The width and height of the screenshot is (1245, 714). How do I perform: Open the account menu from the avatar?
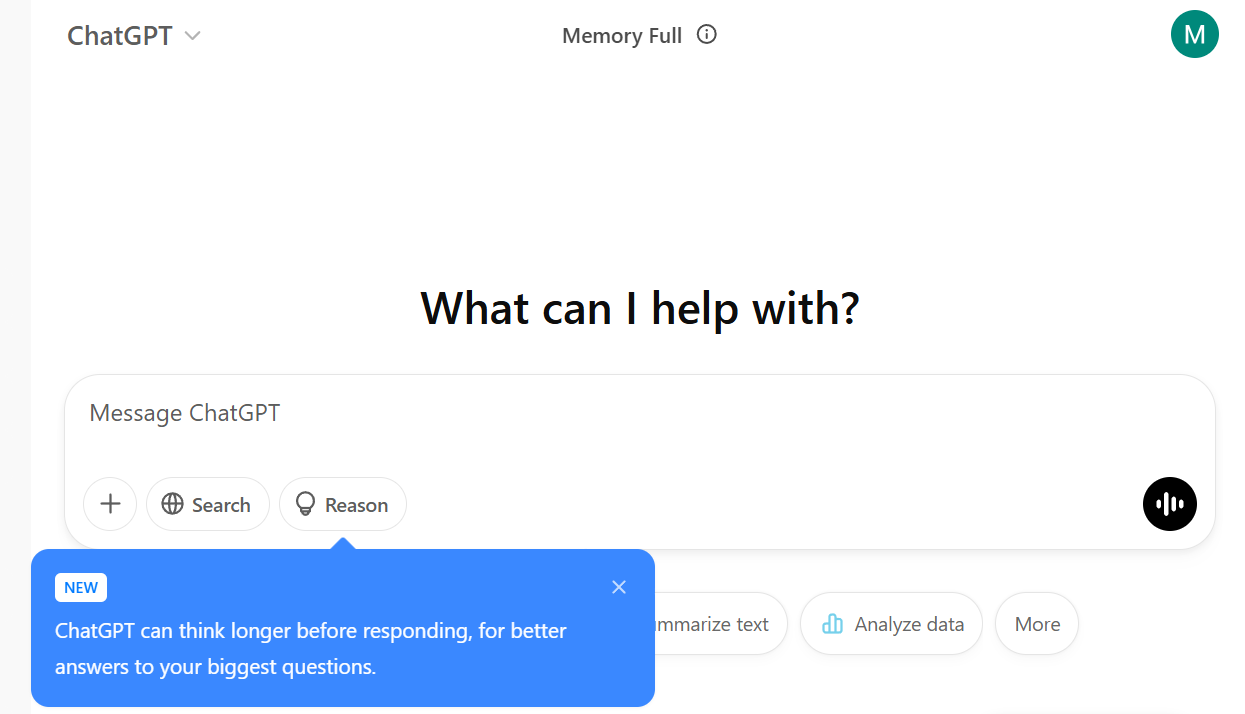[x=1194, y=34]
